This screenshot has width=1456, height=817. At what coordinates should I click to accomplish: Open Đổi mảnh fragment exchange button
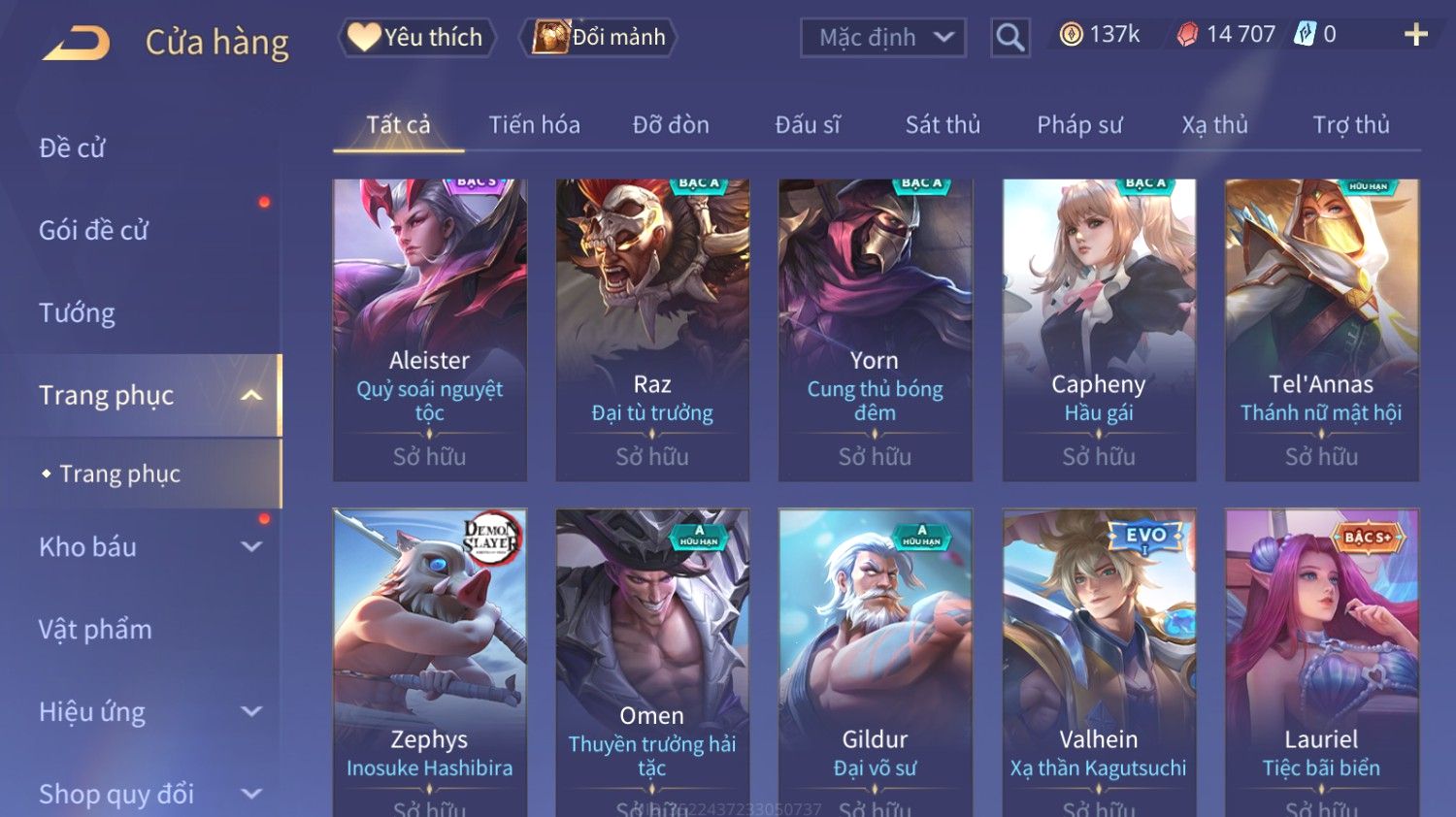(x=599, y=37)
